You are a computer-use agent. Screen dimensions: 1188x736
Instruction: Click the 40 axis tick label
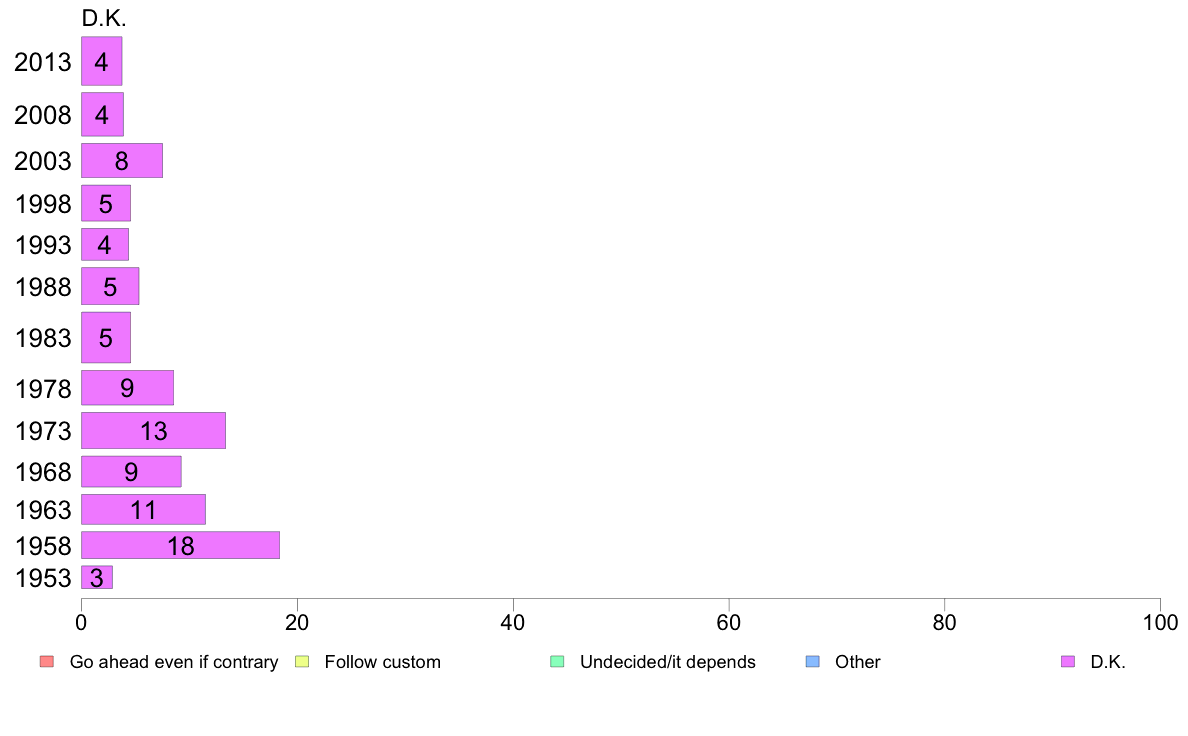pos(513,623)
